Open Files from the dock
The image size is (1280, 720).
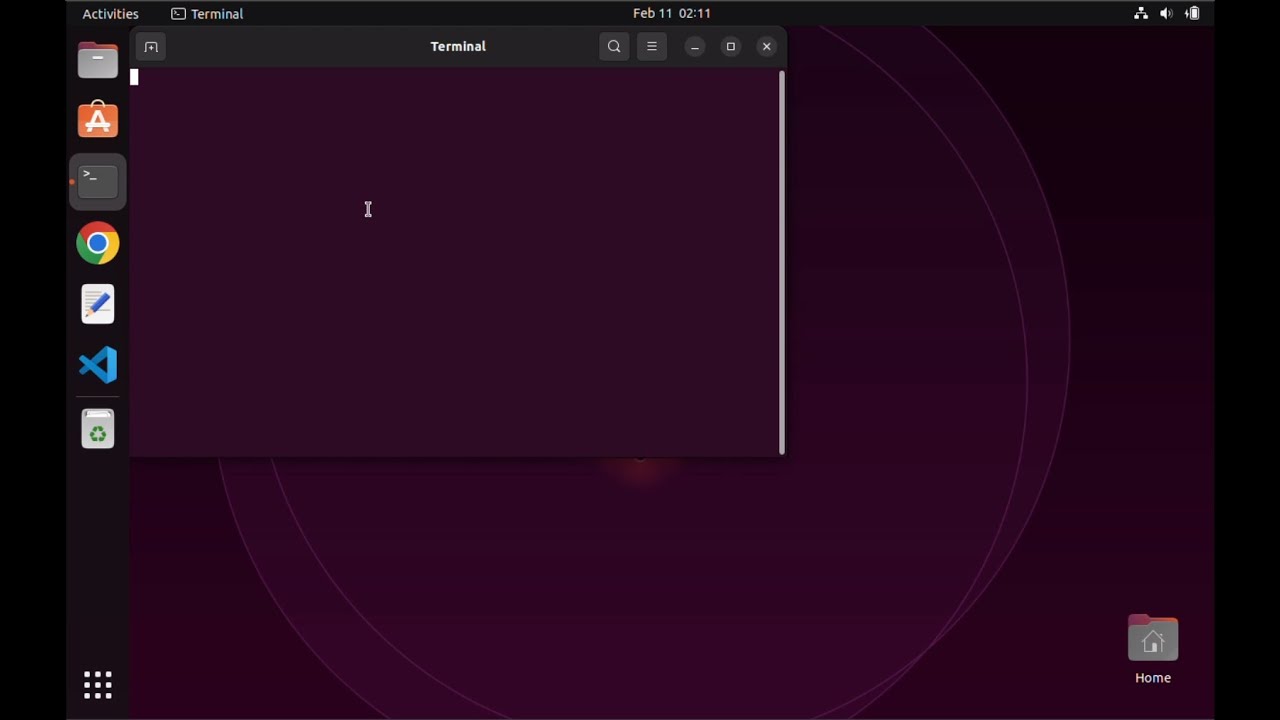click(98, 60)
